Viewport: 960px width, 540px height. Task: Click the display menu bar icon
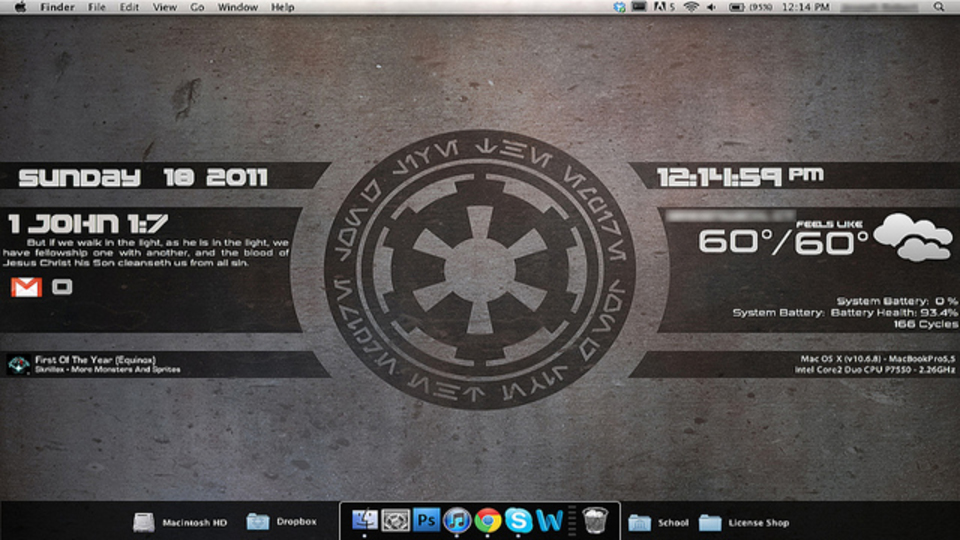pos(639,7)
